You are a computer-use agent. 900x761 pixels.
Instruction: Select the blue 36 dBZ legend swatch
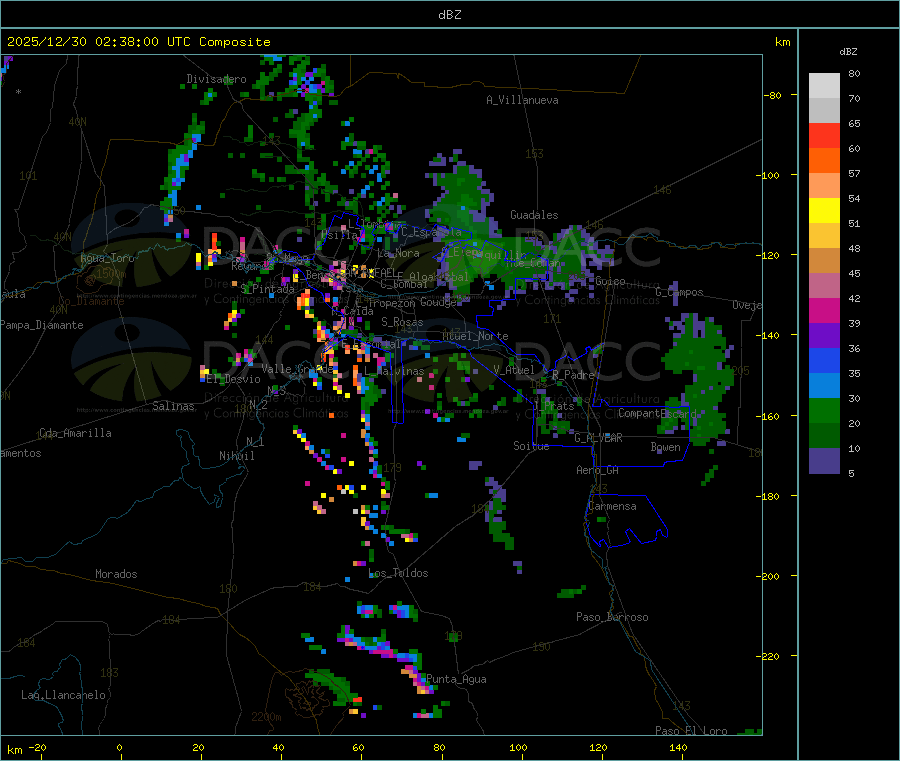click(824, 360)
